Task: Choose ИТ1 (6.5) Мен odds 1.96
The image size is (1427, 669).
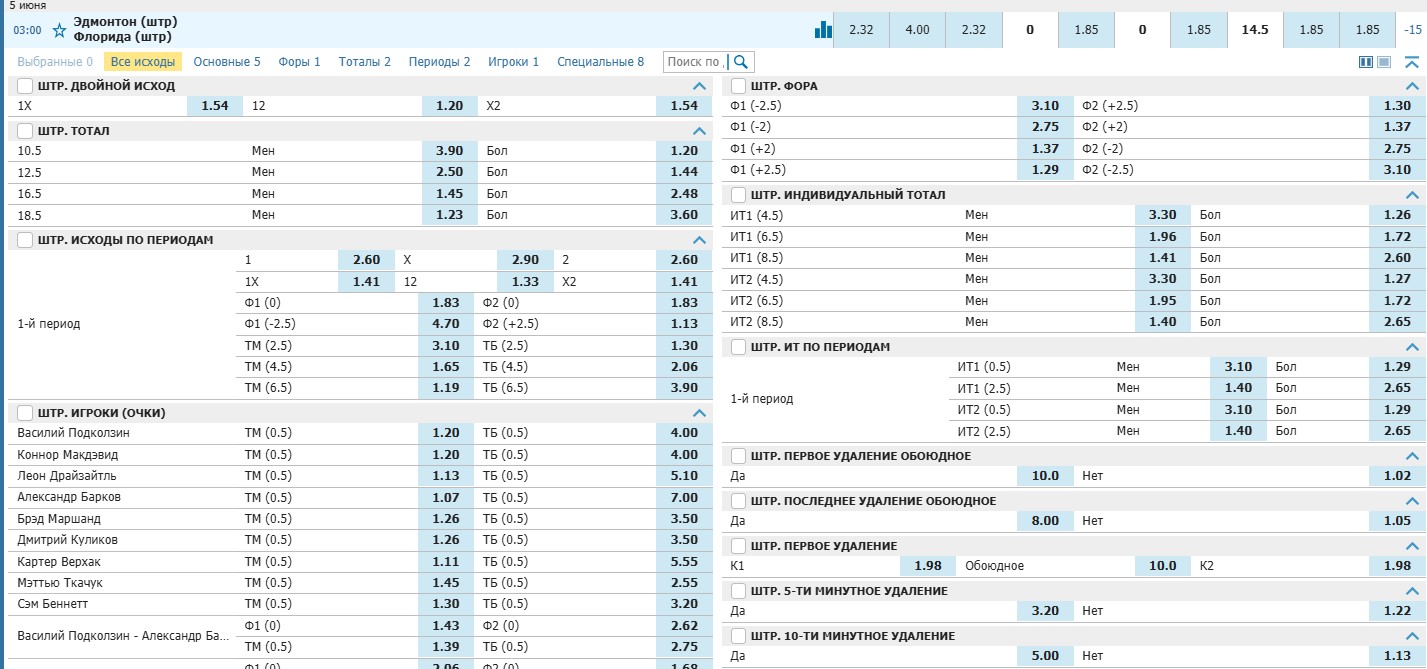Action: pos(1163,237)
